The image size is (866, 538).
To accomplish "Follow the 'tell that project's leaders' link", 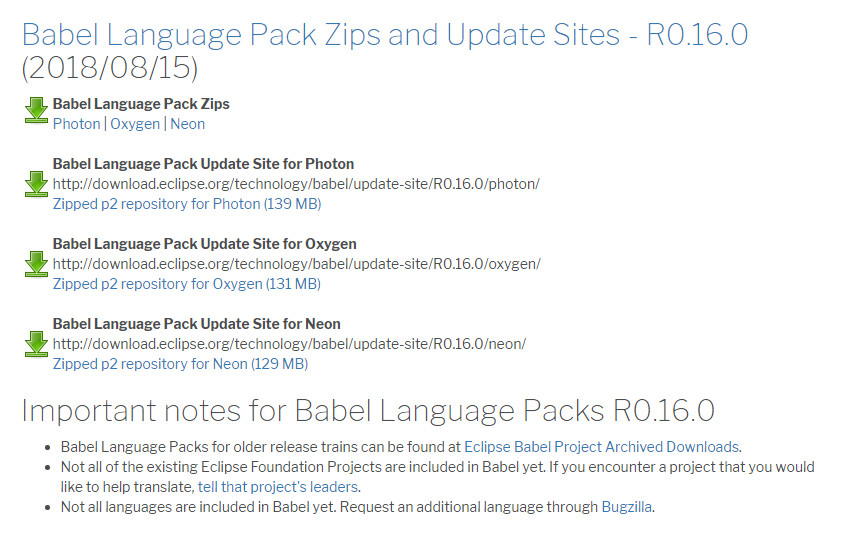I will coord(277,487).
